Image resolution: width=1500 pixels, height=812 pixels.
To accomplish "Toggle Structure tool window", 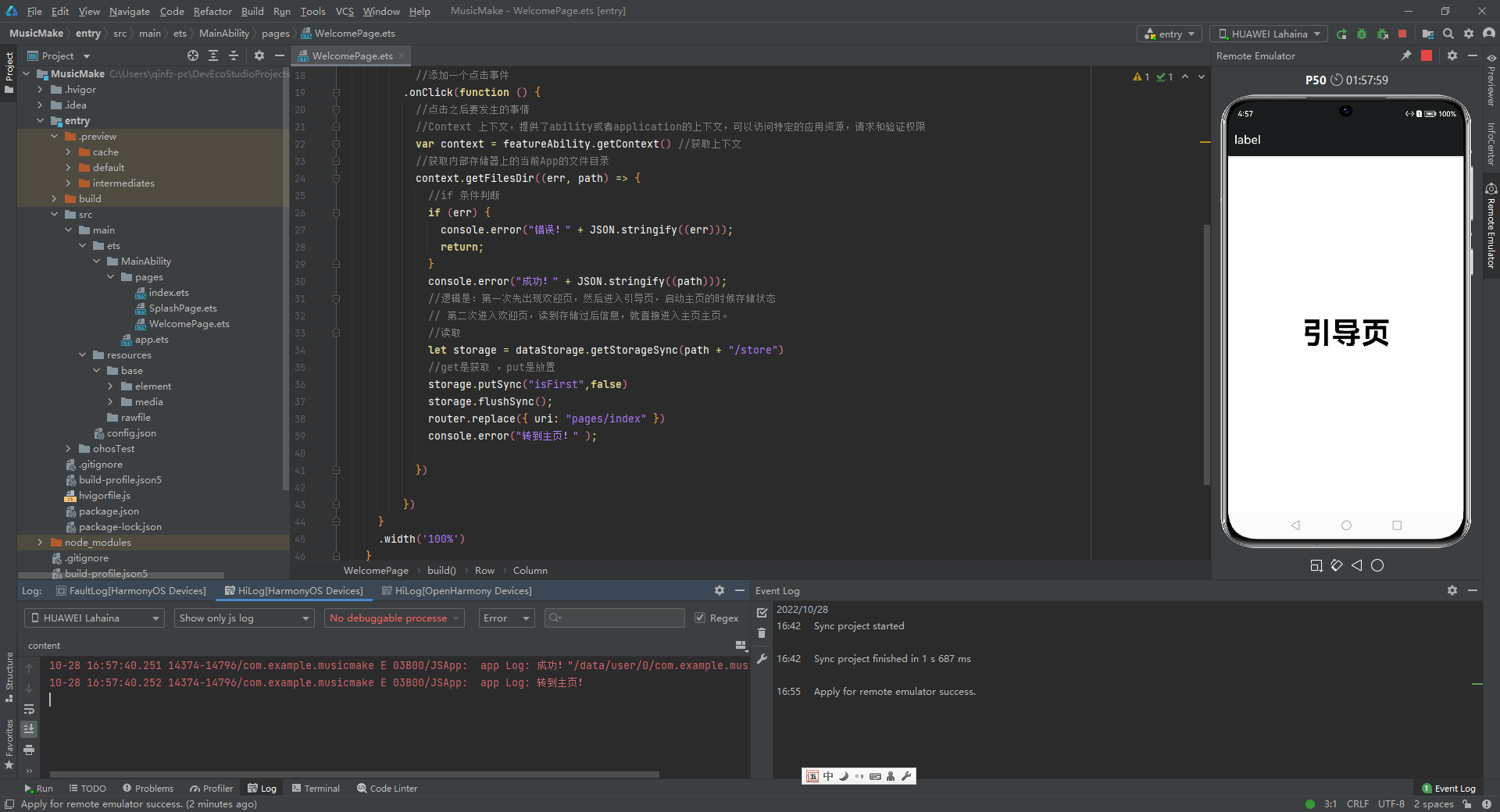I will point(9,676).
